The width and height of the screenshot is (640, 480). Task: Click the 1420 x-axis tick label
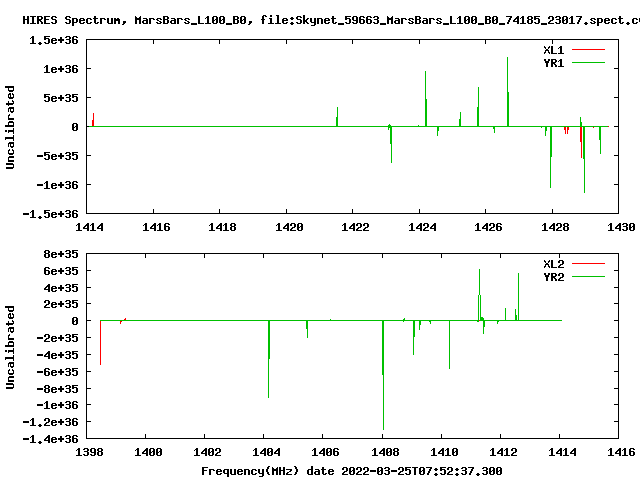point(289,227)
